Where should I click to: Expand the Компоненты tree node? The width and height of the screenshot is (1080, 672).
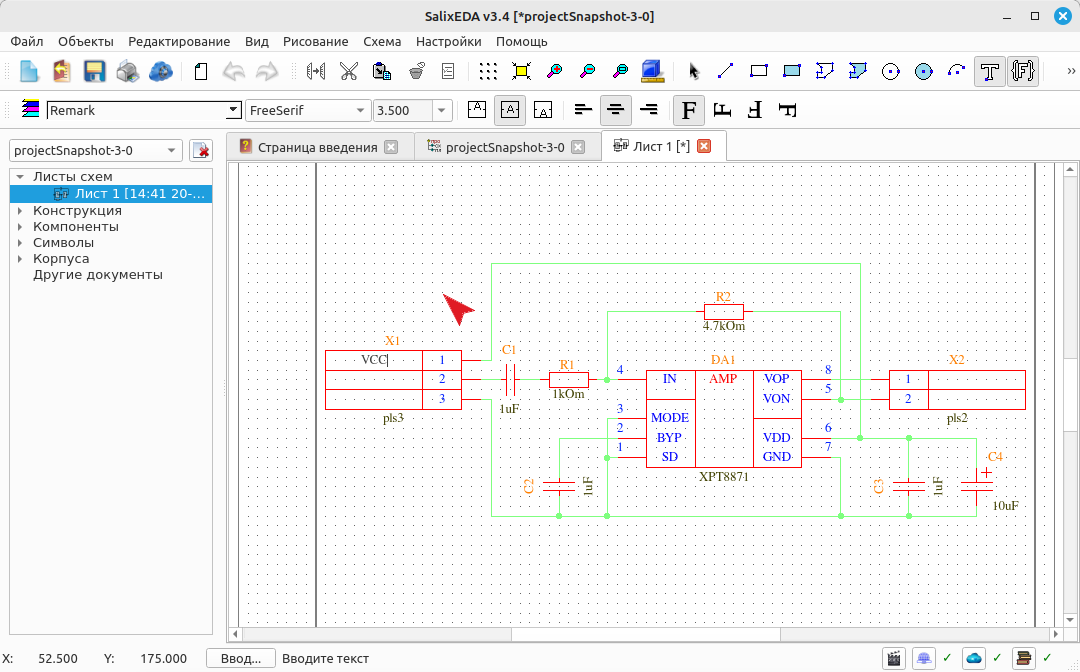pos(20,227)
